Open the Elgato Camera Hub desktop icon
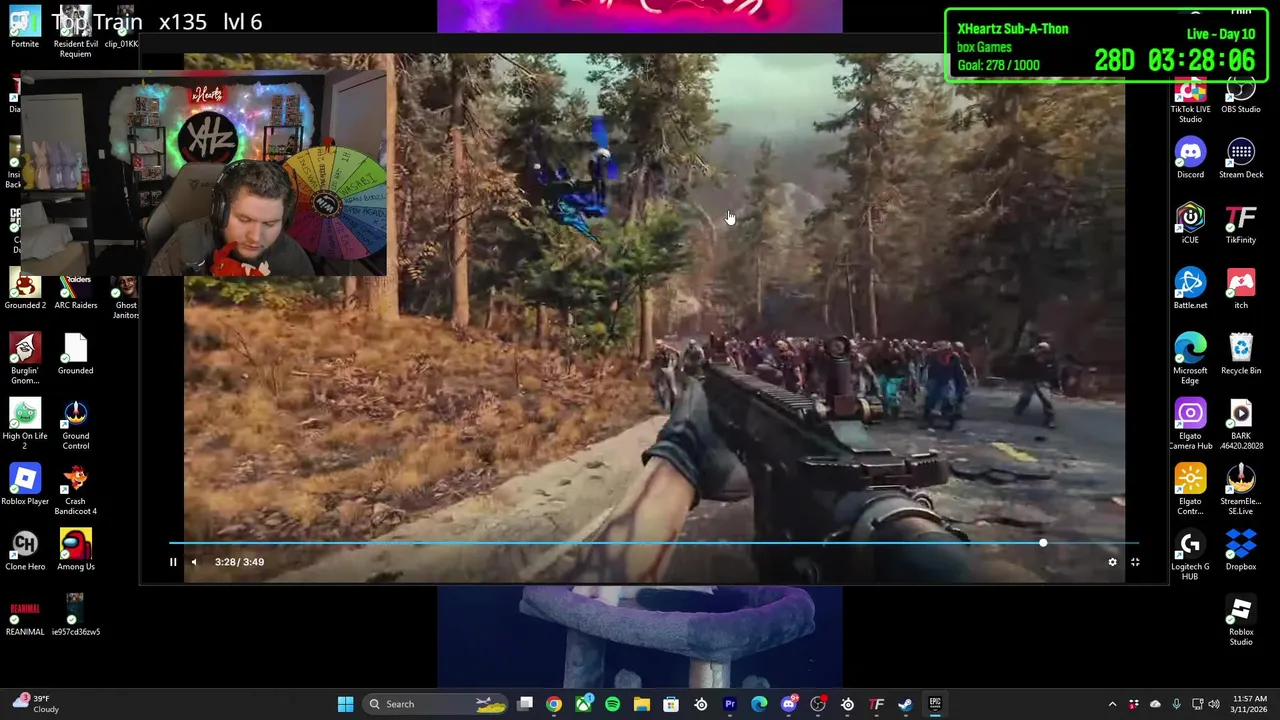 [x=1190, y=425]
